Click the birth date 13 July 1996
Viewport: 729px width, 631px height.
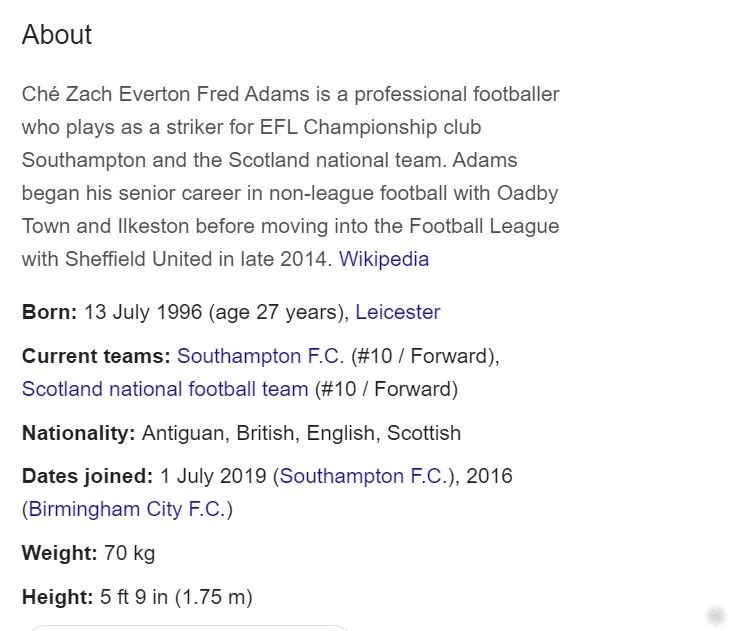tap(143, 312)
